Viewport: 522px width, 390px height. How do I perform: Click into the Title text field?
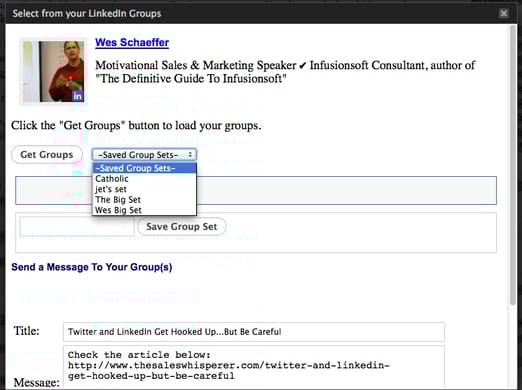pyautogui.click(x=254, y=332)
